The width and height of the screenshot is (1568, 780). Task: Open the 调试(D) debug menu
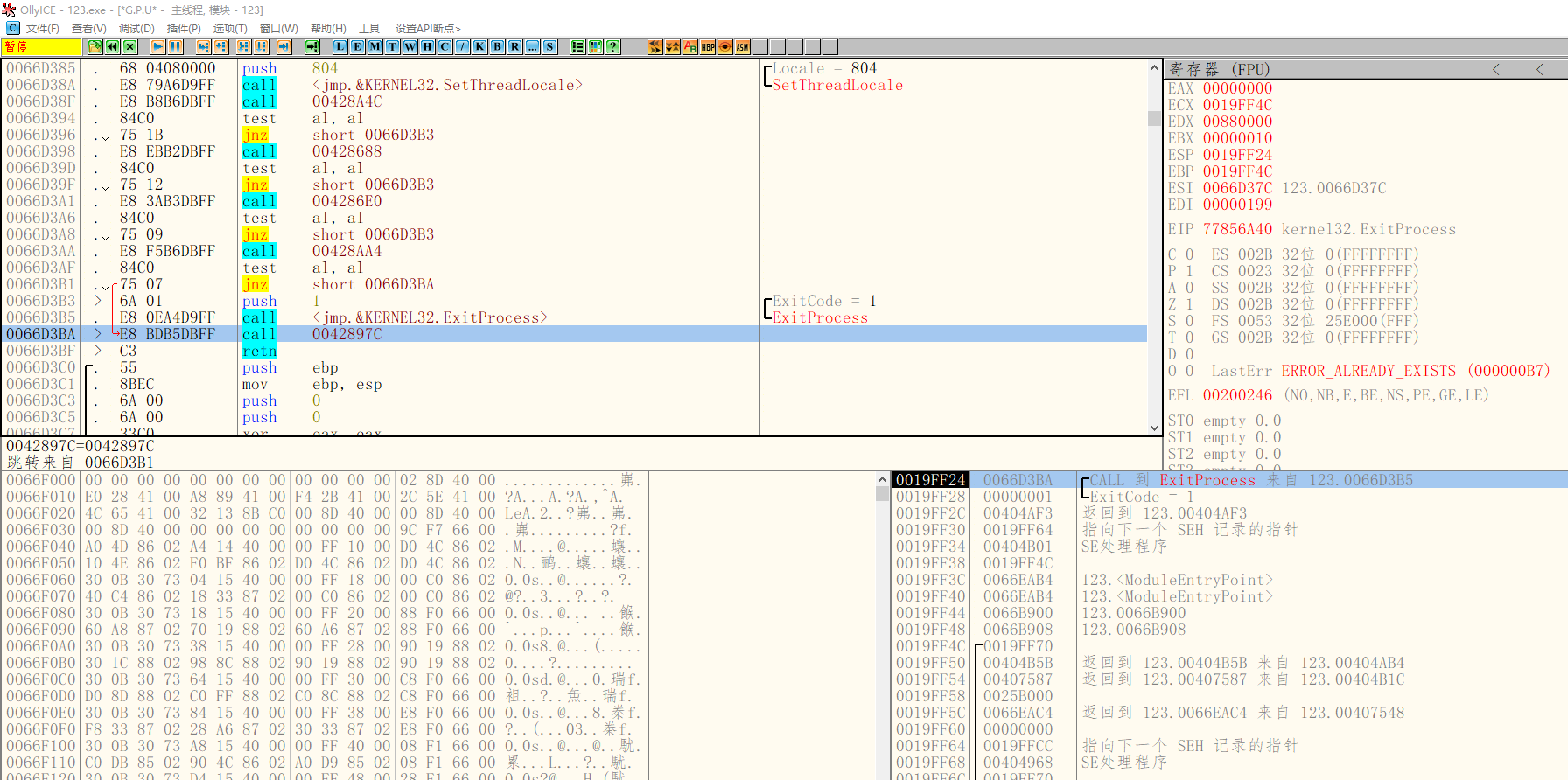click(x=136, y=29)
